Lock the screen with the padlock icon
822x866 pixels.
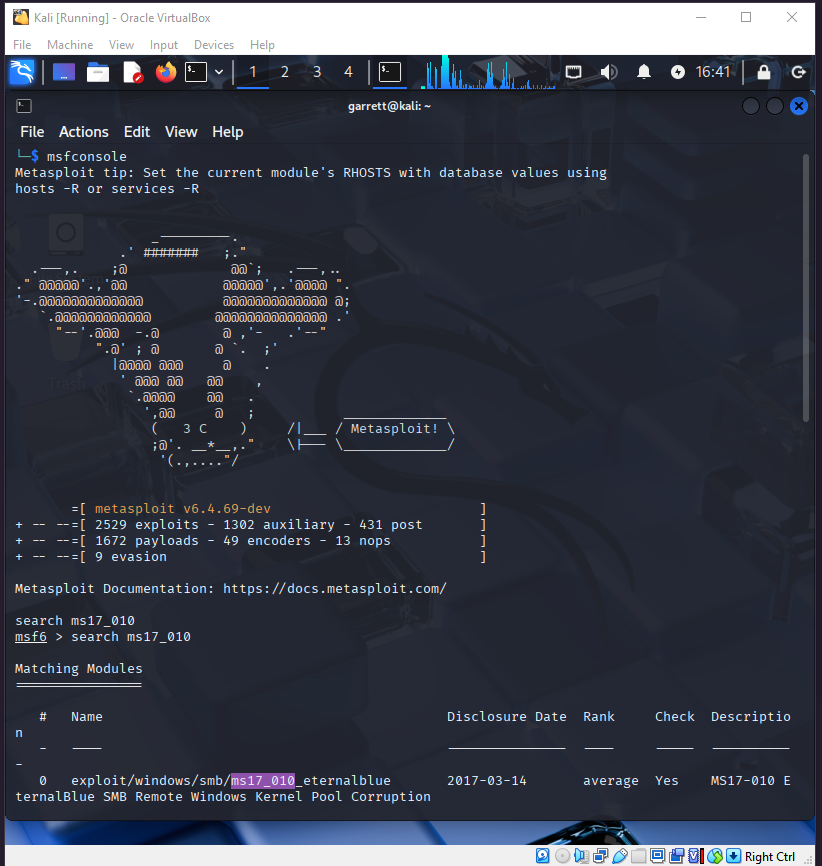(764, 72)
